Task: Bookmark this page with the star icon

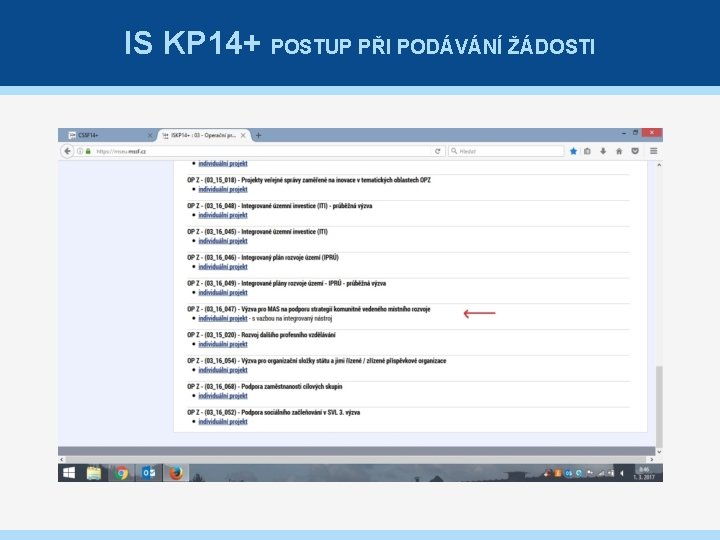Action: (x=573, y=151)
